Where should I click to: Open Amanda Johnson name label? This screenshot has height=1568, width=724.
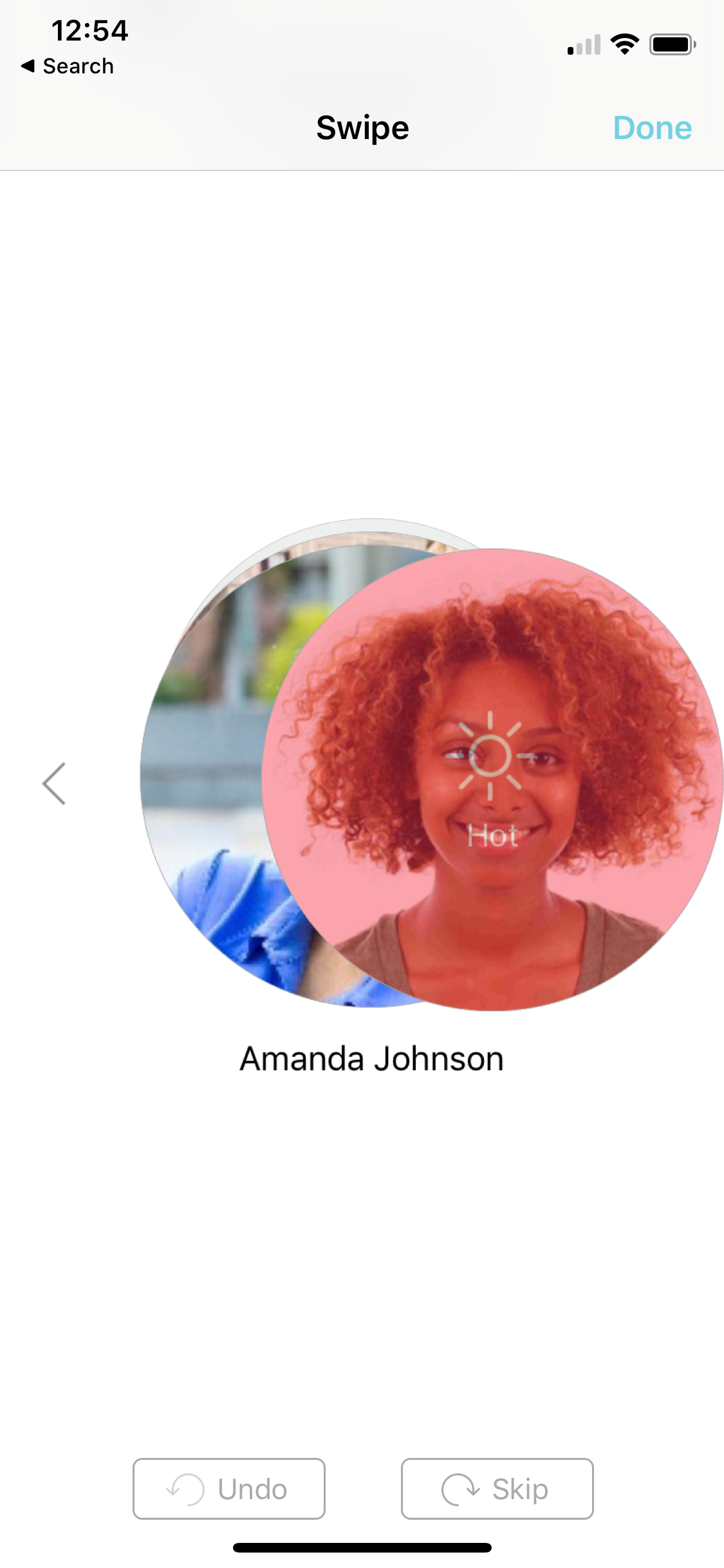click(x=371, y=1059)
